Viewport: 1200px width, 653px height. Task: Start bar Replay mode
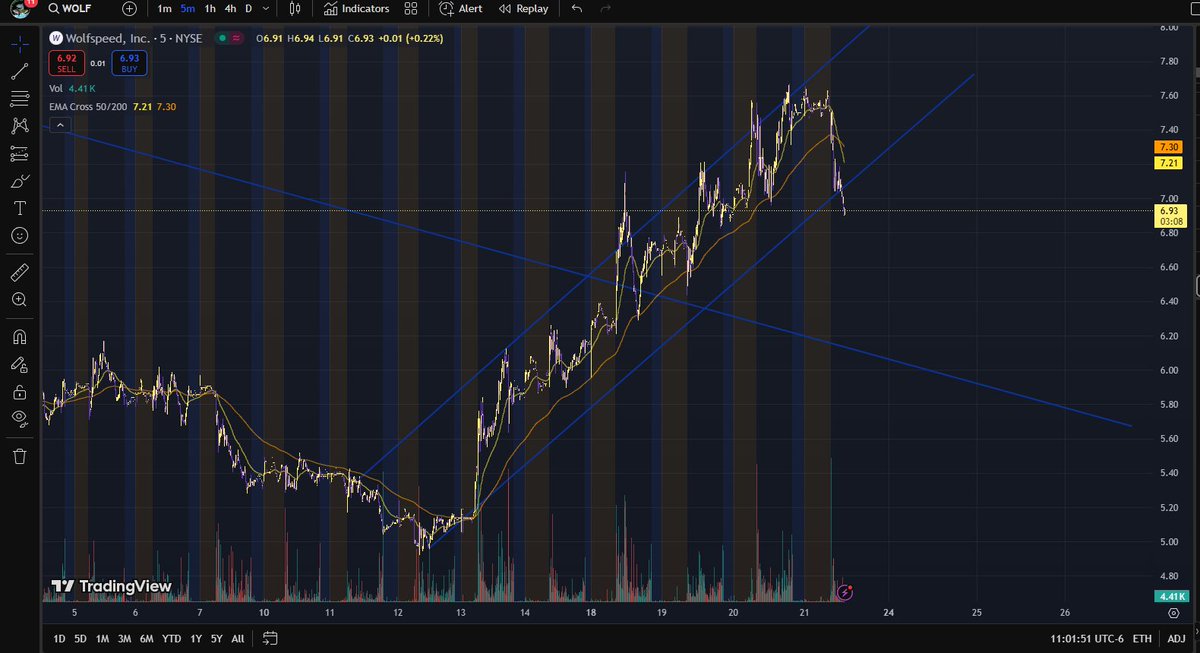click(522, 8)
